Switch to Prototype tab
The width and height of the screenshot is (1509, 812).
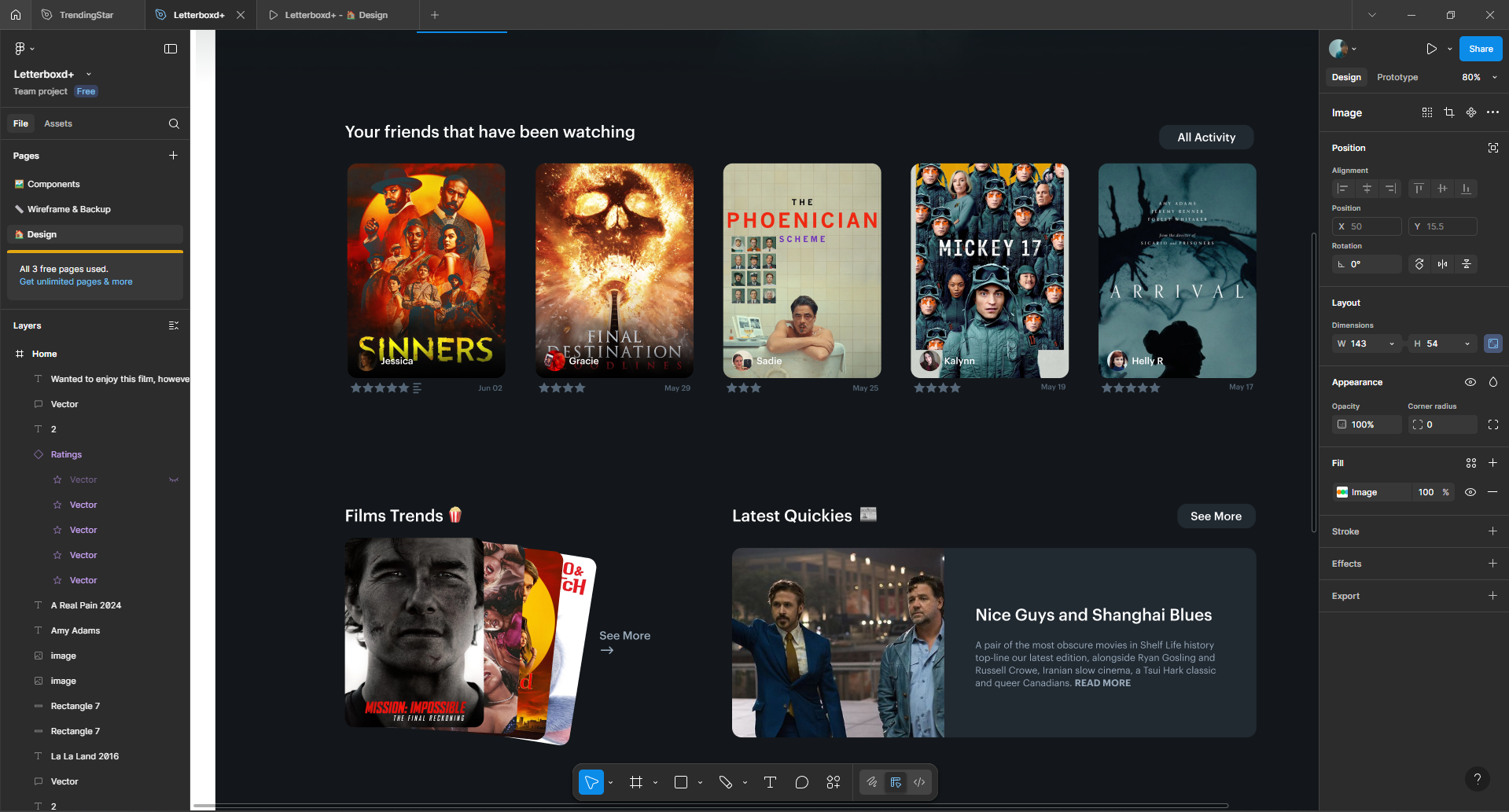pyautogui.click(x=1397, y=77)
